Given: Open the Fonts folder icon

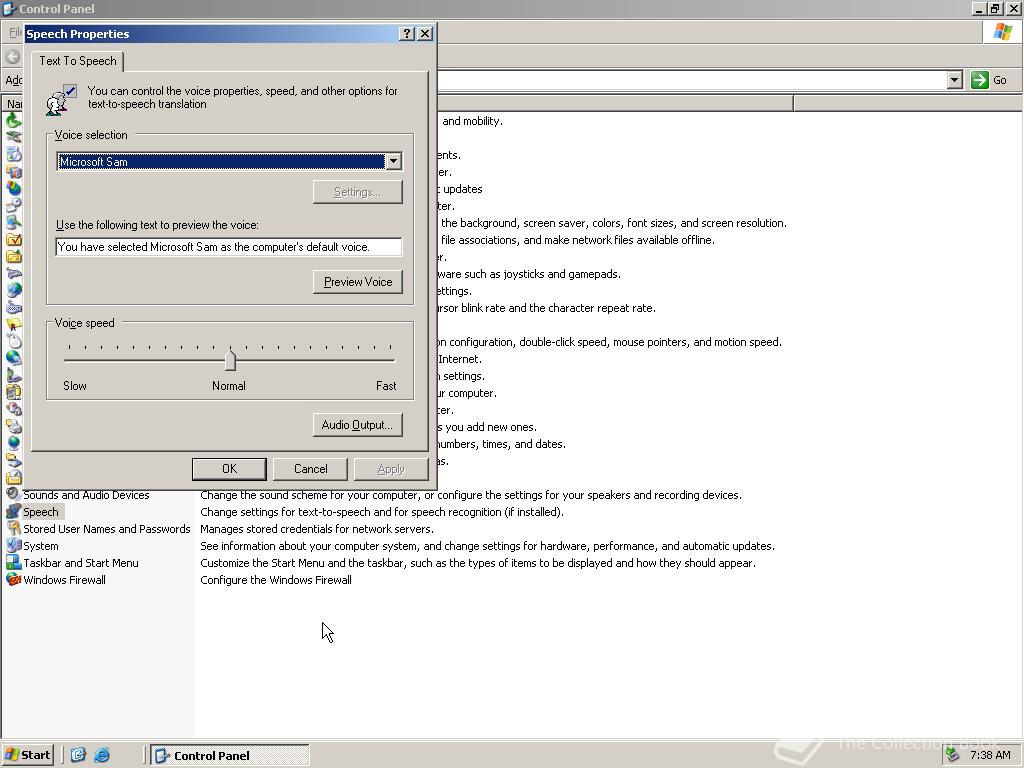Looking at the screenshot, I should pyautogui.click(x=13, y=257).
